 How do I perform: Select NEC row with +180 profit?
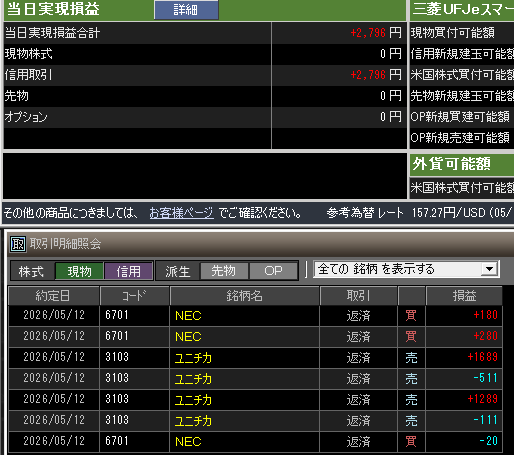pos(255,315)
